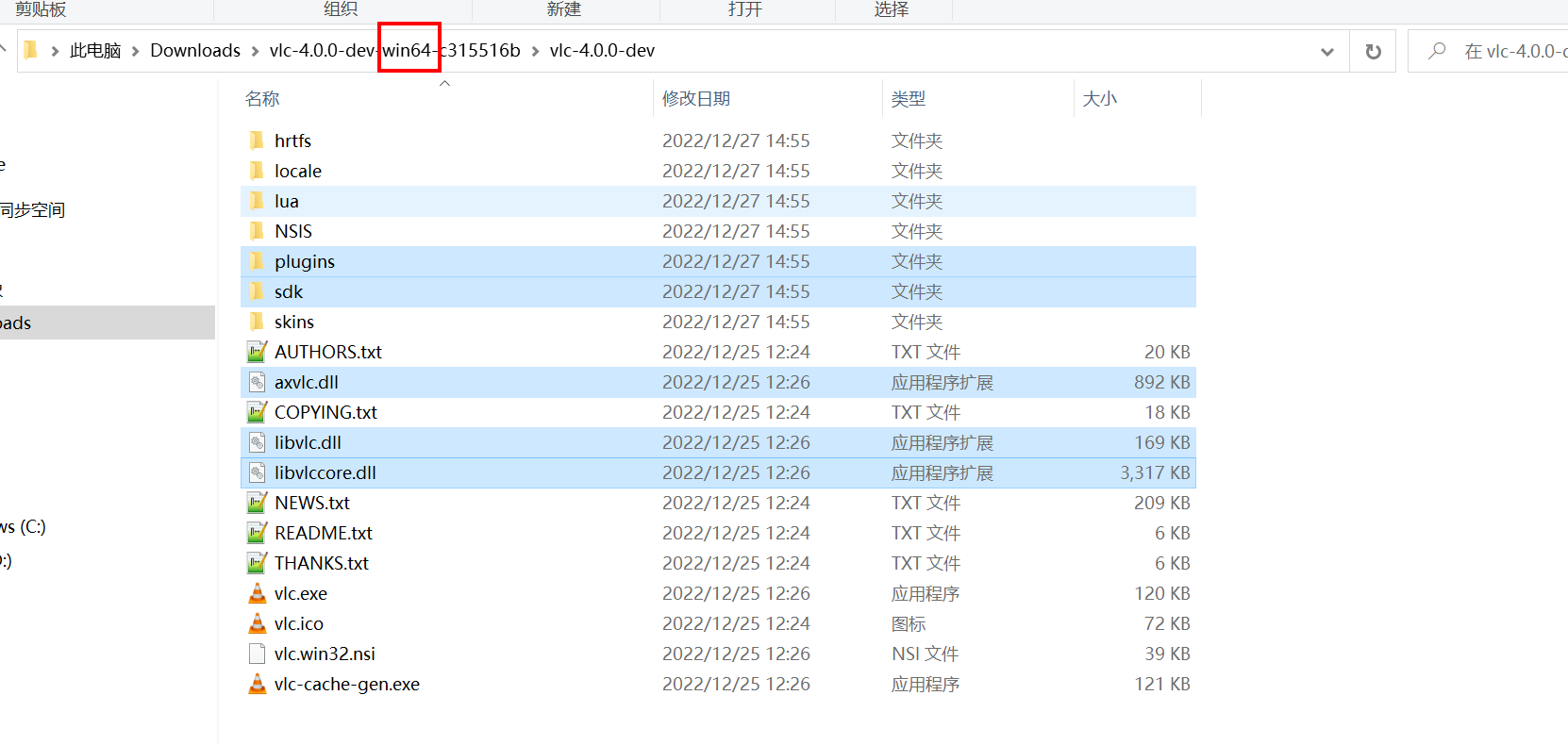This screenshot has height=745, width=1568.
Task: Click the 应用程序 type of vlc.exe row
Action: [926, 593]
